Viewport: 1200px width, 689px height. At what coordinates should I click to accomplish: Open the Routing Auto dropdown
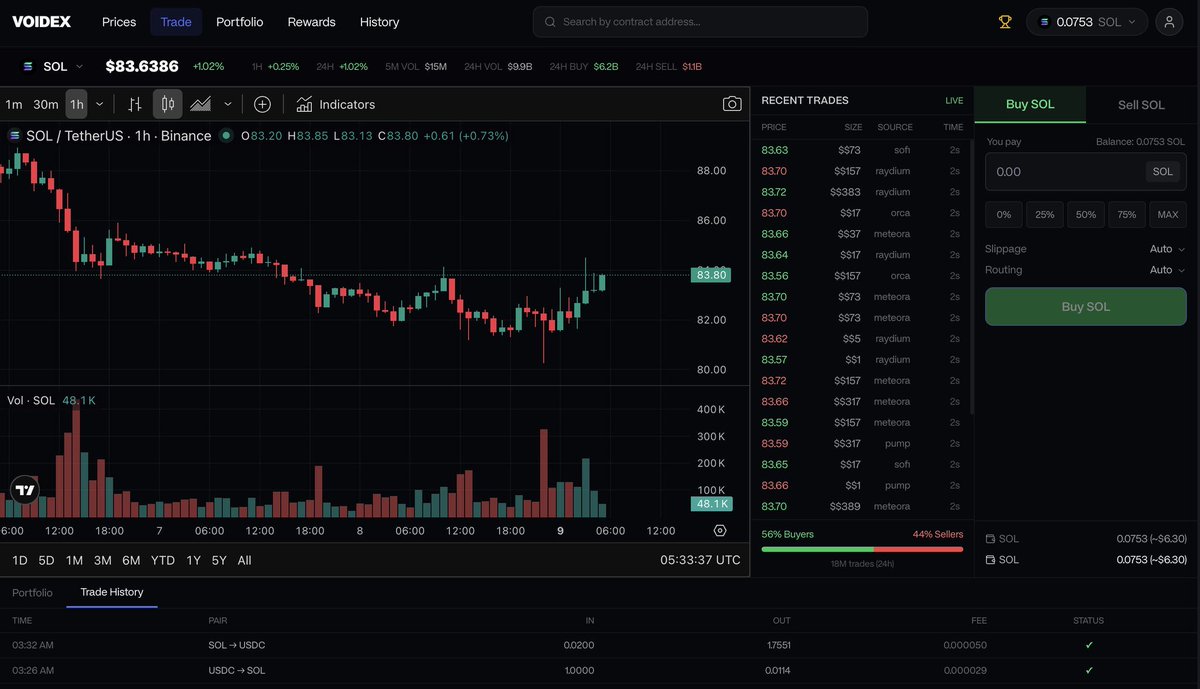(1167, 270)
